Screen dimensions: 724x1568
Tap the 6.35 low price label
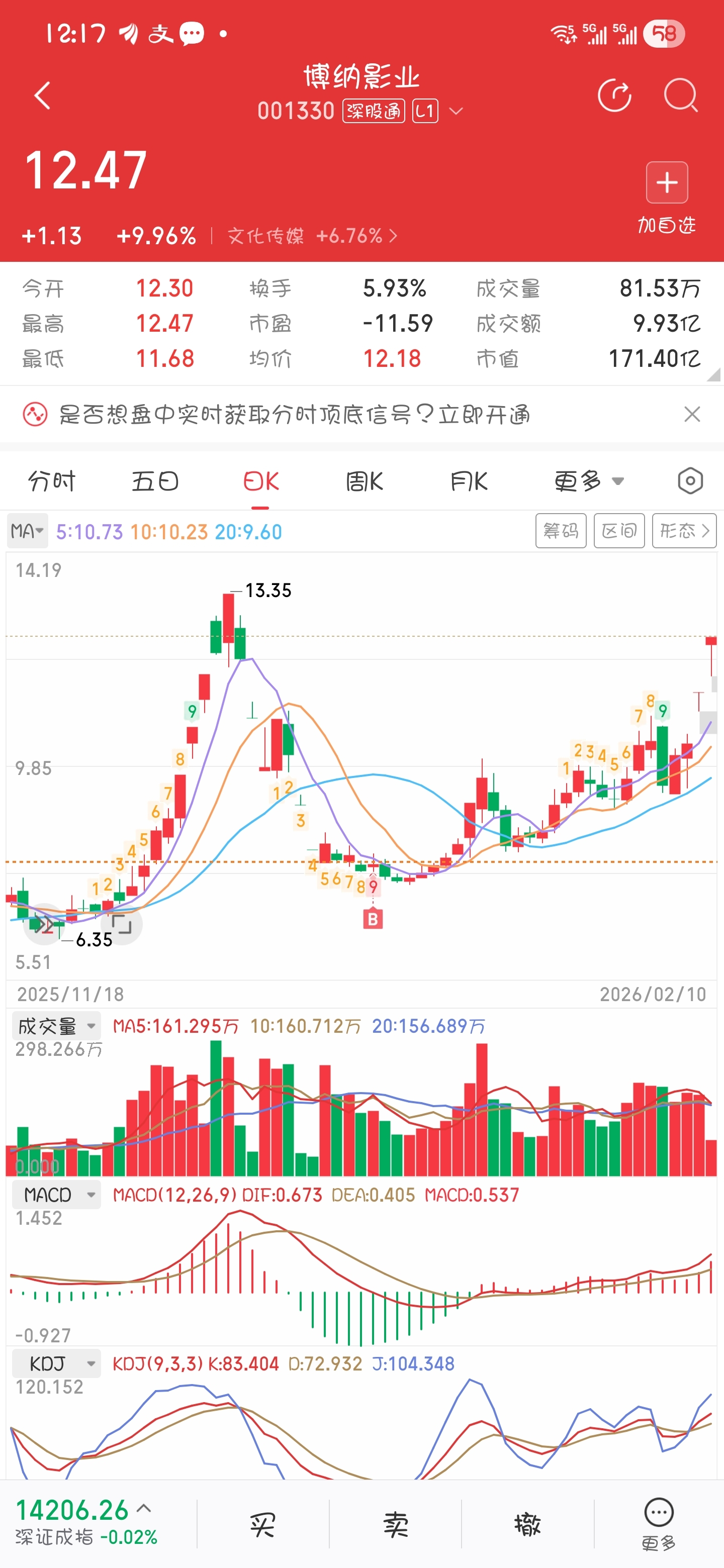(94, 940)
